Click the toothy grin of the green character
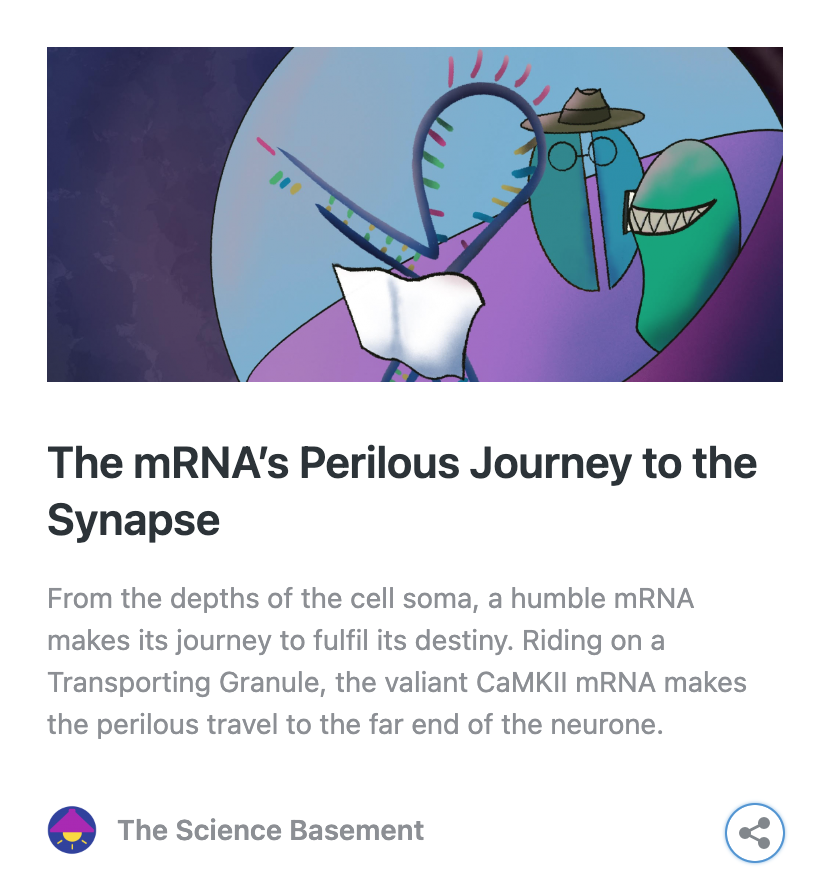827x895 pixels. point(670,215)
